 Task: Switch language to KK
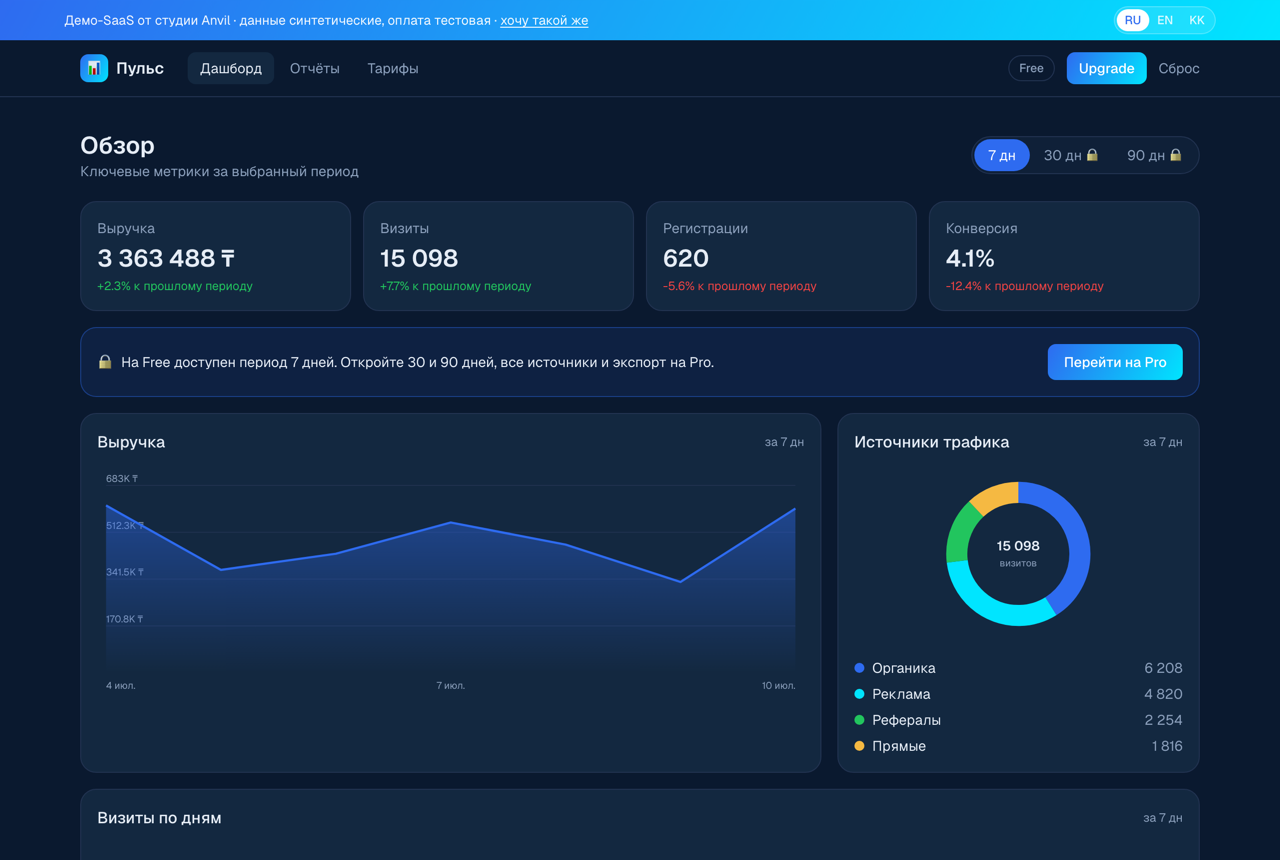[1197, 20]
